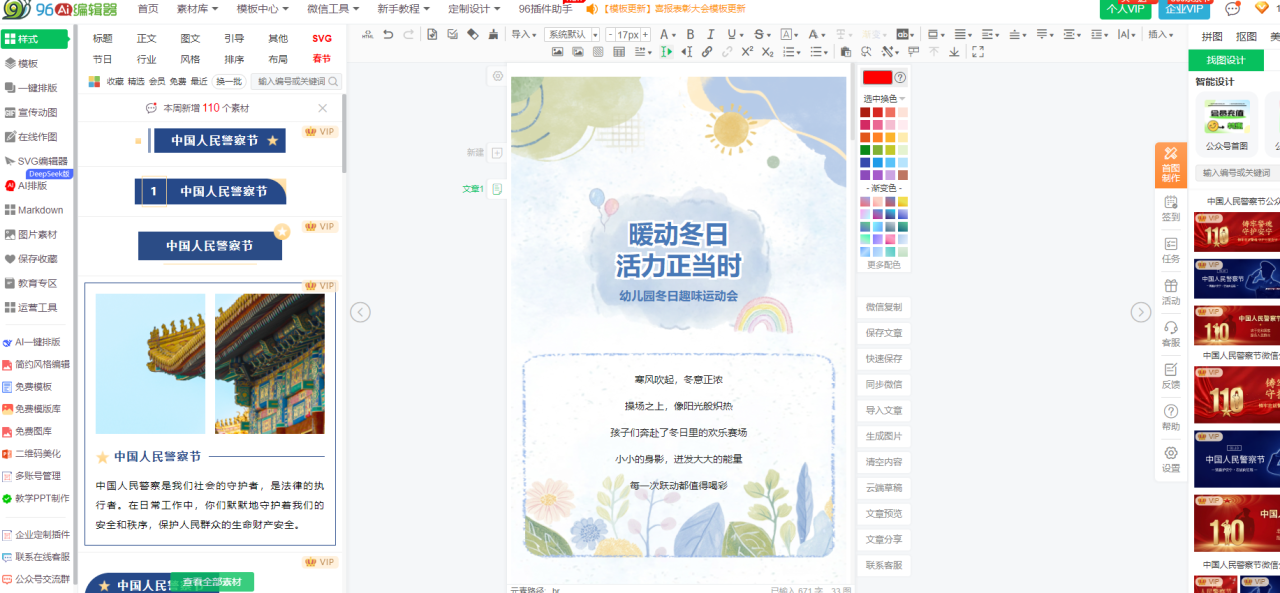Expand the 选中换色 color mode dropdown
1280x593 pixels.
884,98
